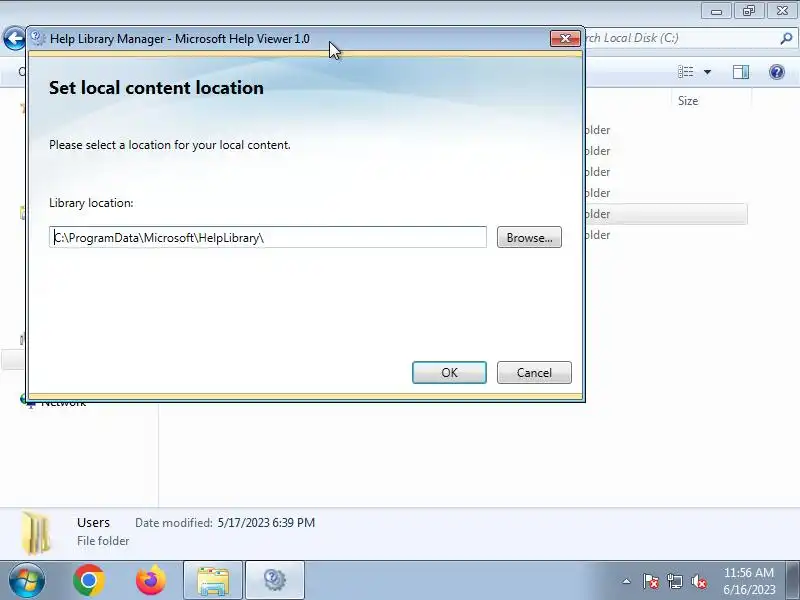The width and height of the screenshot is (800, 600).
Task: Focus the Library location path field
Action: (x=268, y=237)
